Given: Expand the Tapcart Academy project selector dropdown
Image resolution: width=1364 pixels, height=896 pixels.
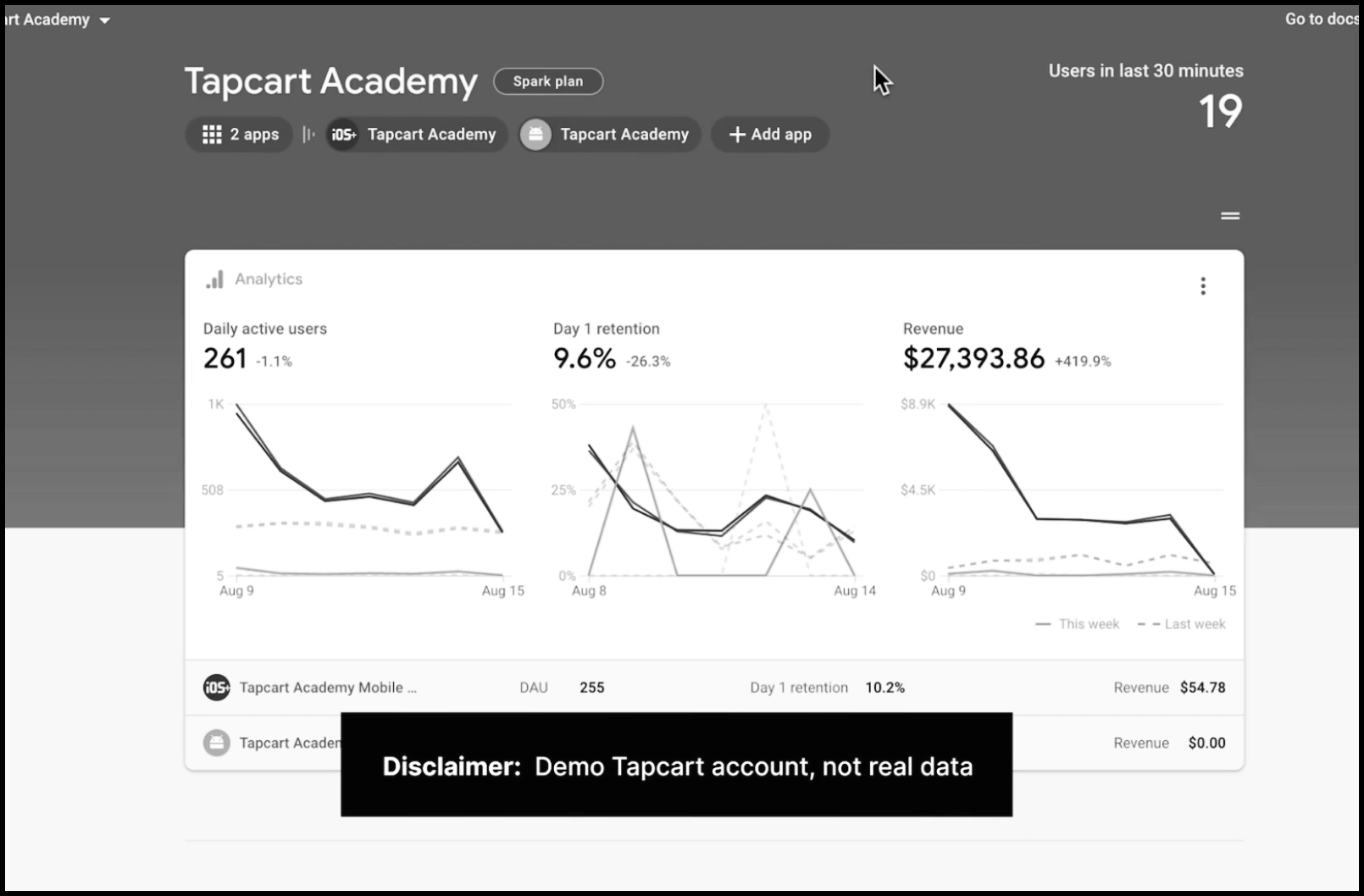Looking at the screenshot, I should pos(106,19).
